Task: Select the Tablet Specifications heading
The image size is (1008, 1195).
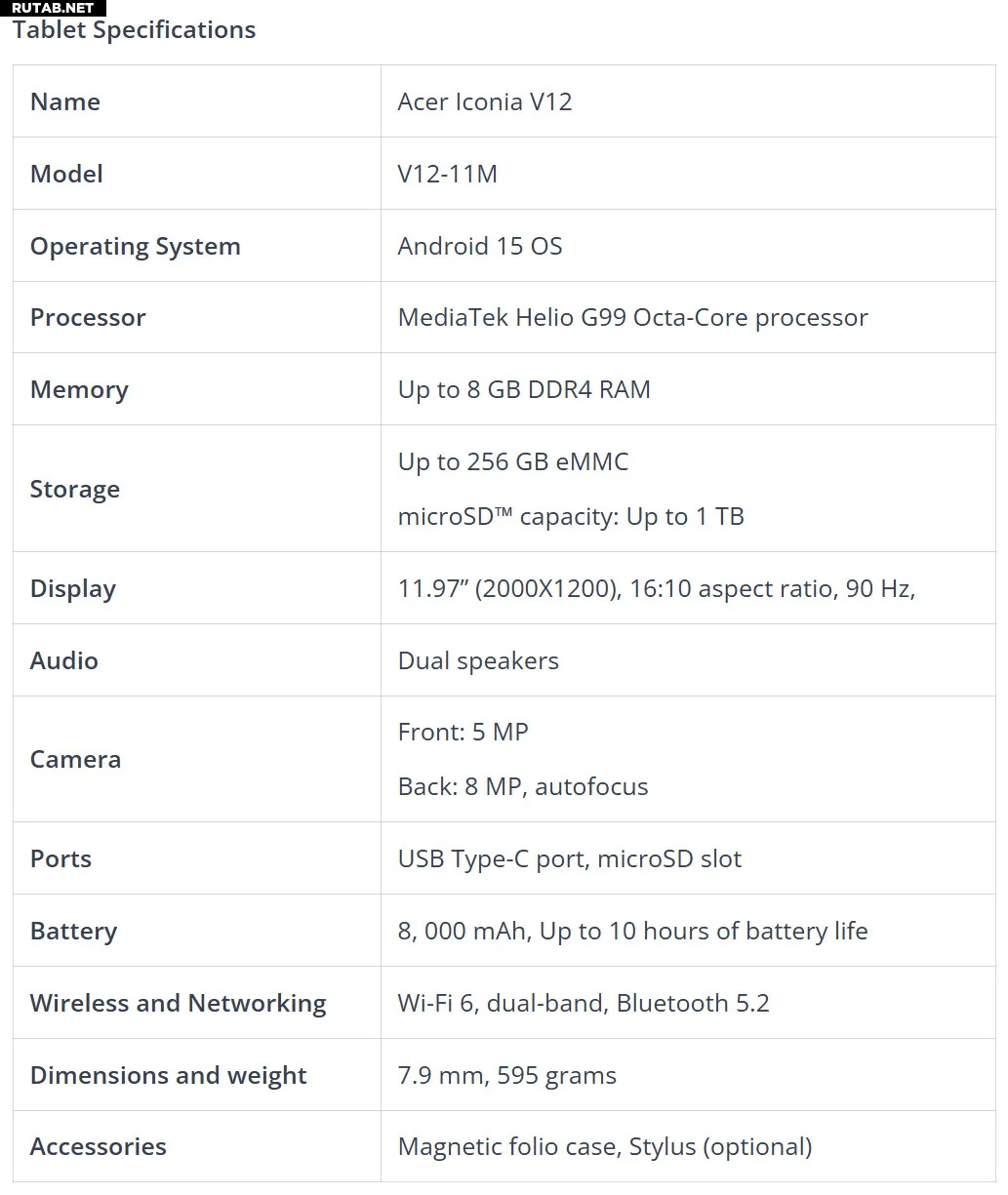Action: (134, 30)
